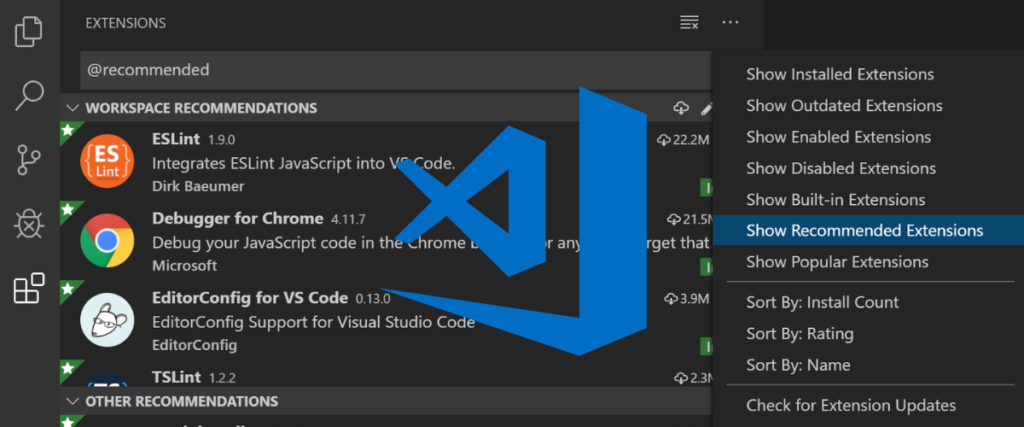1024x427 pixels.
Task: Click the EditorConfig mouse logo
Action: [107, 320]
